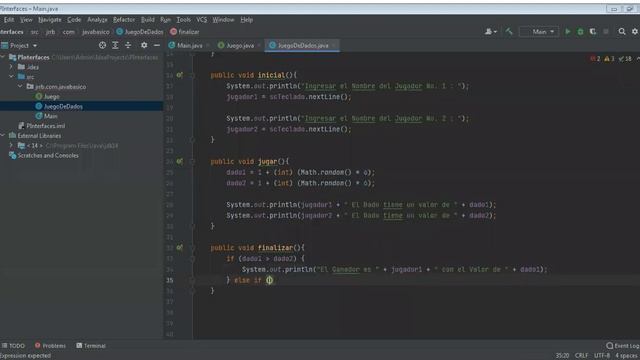The image size is (640, 360).
Task: Click implements gutter icon beside inicial() method
Action: 180,75
